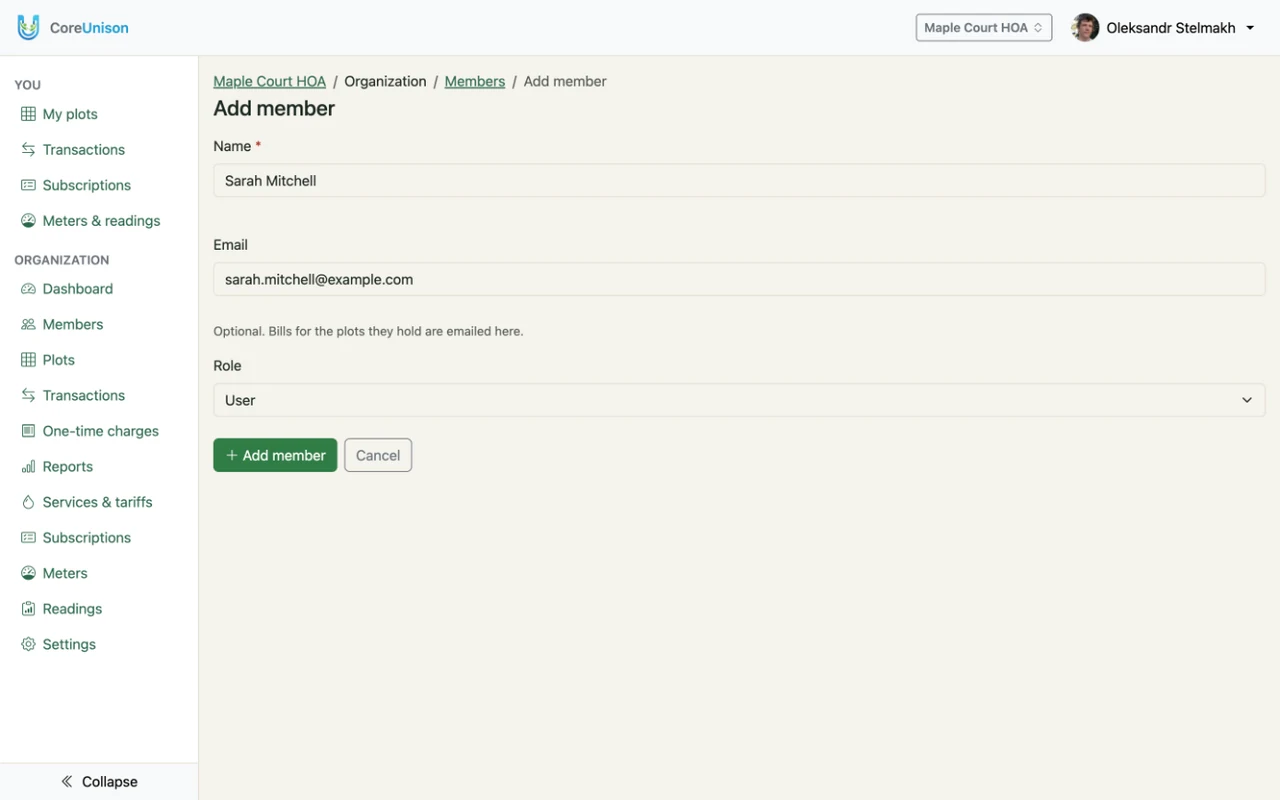The image size is (1280, 800).
Task: Open Plots under the ORGANIZATION section
Action: tap(48, 360)
